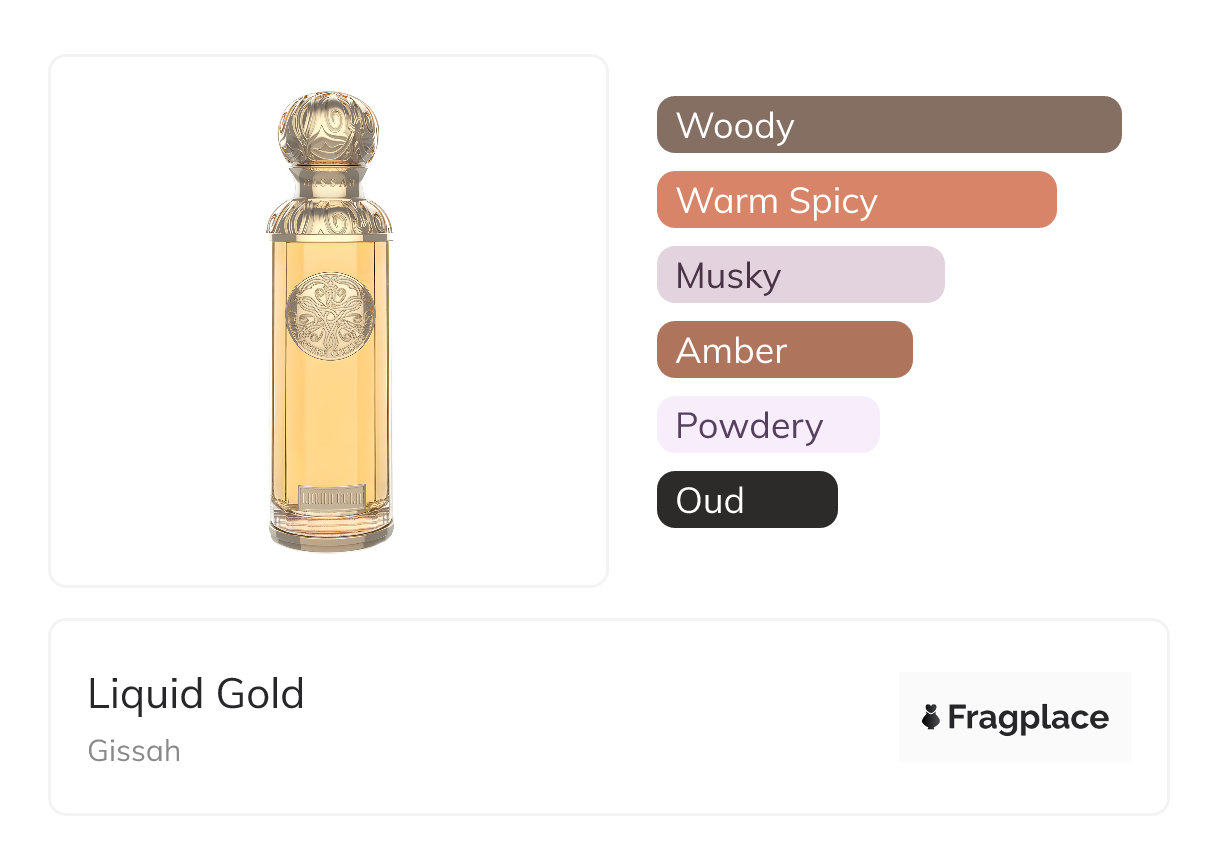Select the Woody accord bar
1218x864 pixels.
click(888, 125)
